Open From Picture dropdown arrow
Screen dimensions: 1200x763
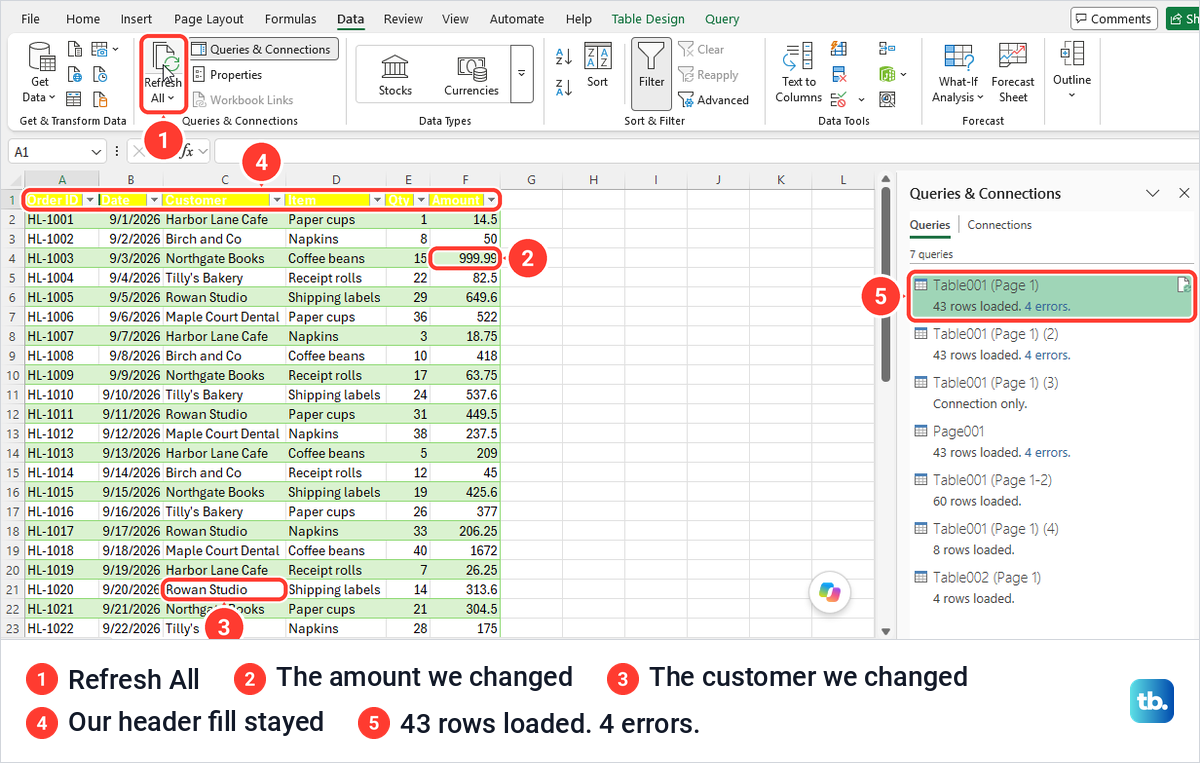[x=115, y=49]
